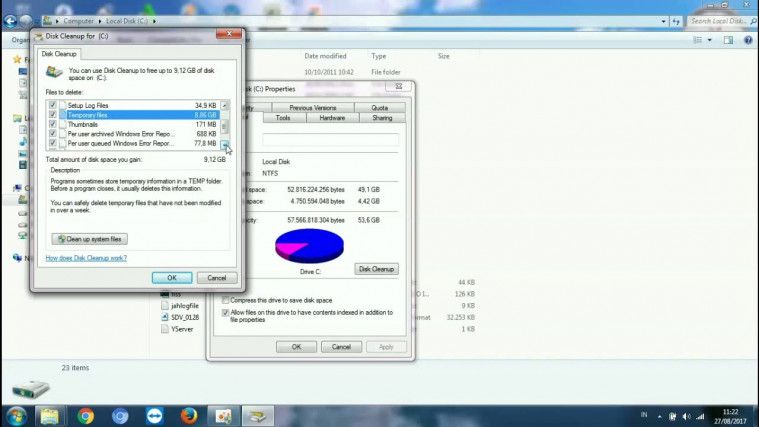This screenshot has height=427, width=759.
Task: Sort by the Date modified column
Action: click(x=325, y=56)
